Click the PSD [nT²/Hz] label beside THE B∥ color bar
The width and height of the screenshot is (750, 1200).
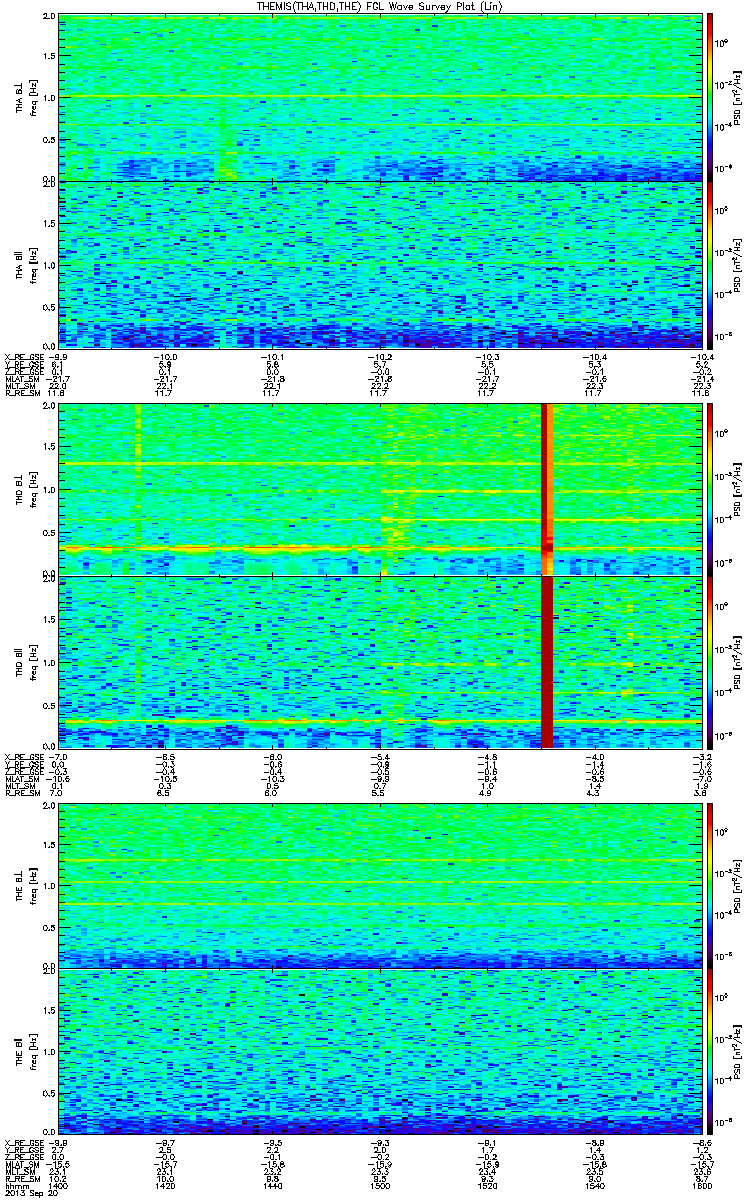737,1051
